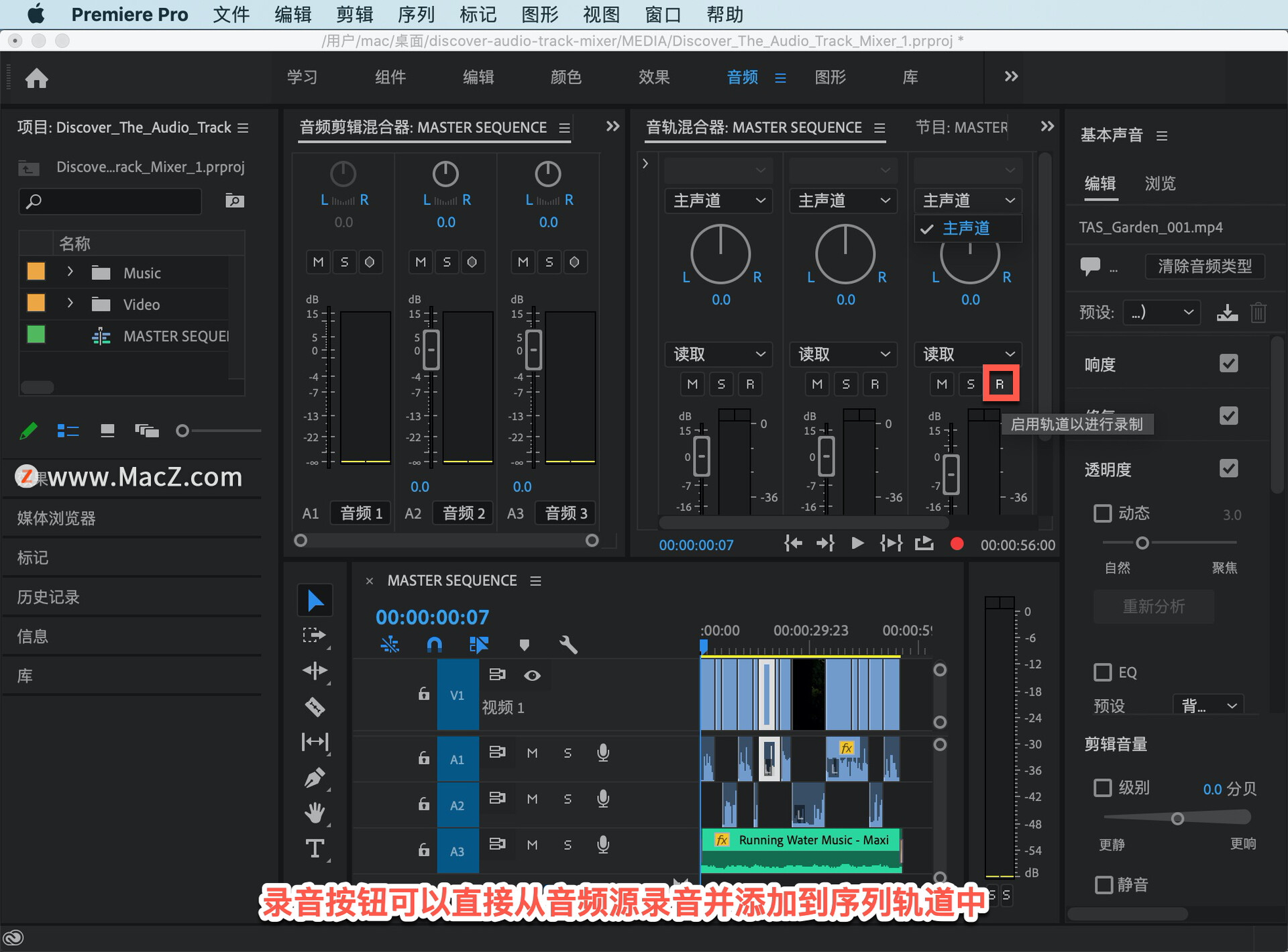Screen dimensions: 1288x952
Task: Uncheck the 响度 checkbox
Action: pyautogui.click(x=1228, y=364)
